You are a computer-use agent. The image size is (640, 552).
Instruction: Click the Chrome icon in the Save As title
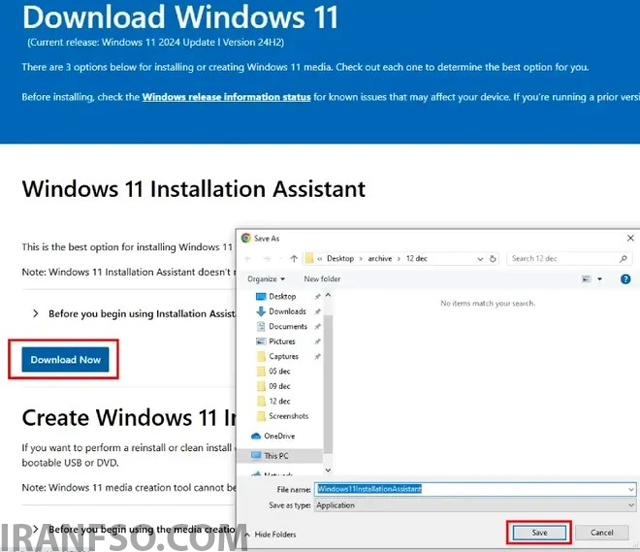pyautogui.click(x=246, y=238)
